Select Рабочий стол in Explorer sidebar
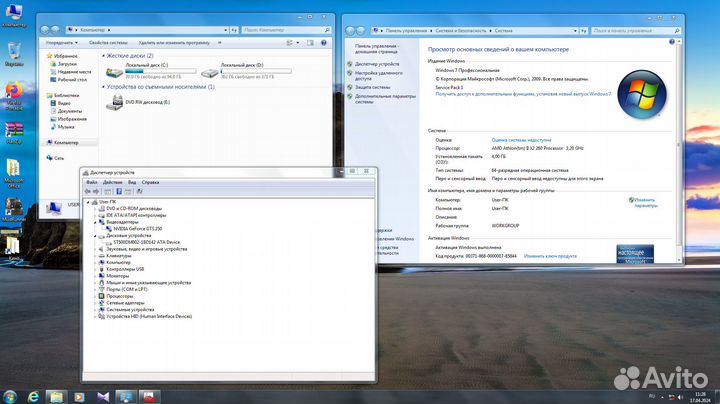720x404 pixels. pyautogui.click(x=72, y=79)
